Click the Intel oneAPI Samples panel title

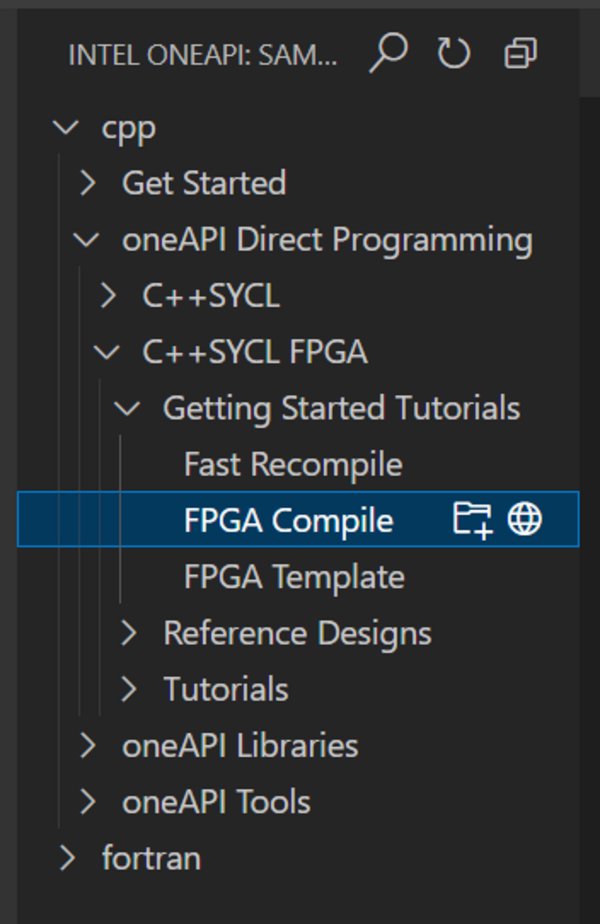[202, 55]
